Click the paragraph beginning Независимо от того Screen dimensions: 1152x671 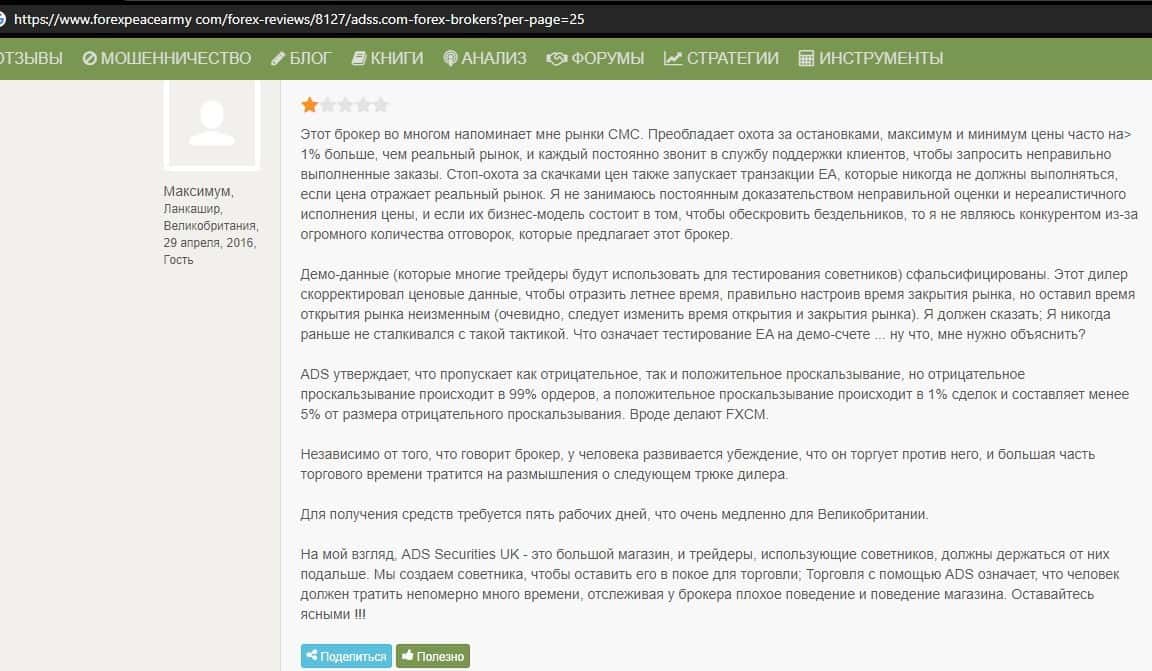click(697, 464)
